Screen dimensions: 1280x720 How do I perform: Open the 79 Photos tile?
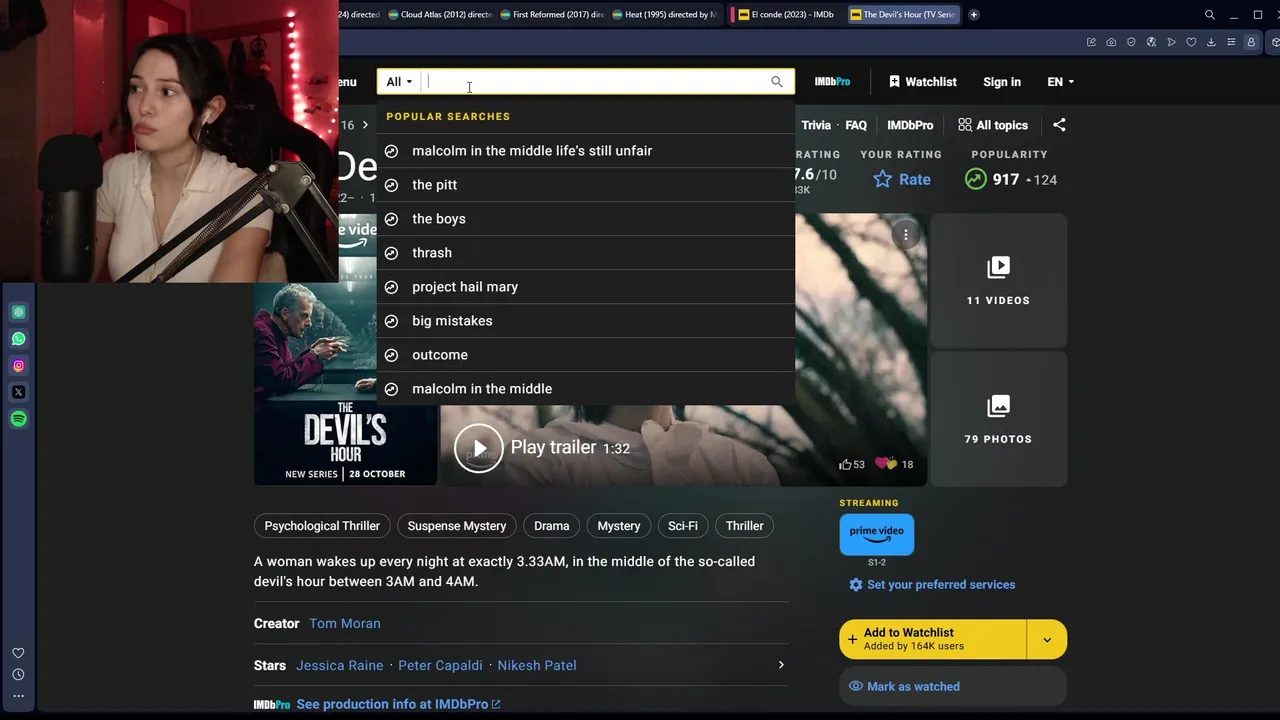coord(998,419)
